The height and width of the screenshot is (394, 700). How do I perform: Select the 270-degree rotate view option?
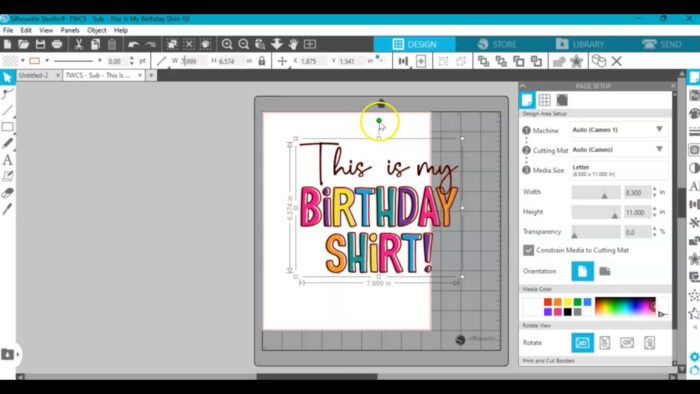click(650, 343)
